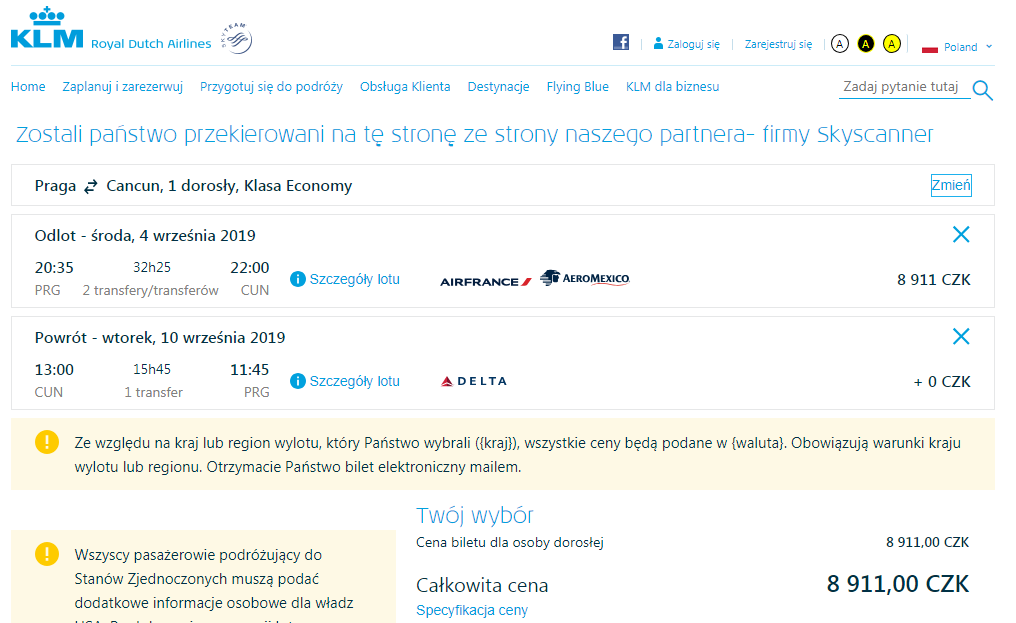Click departure time 20:35
Screen dimensions: 1016x623
(x=54, y=268)
